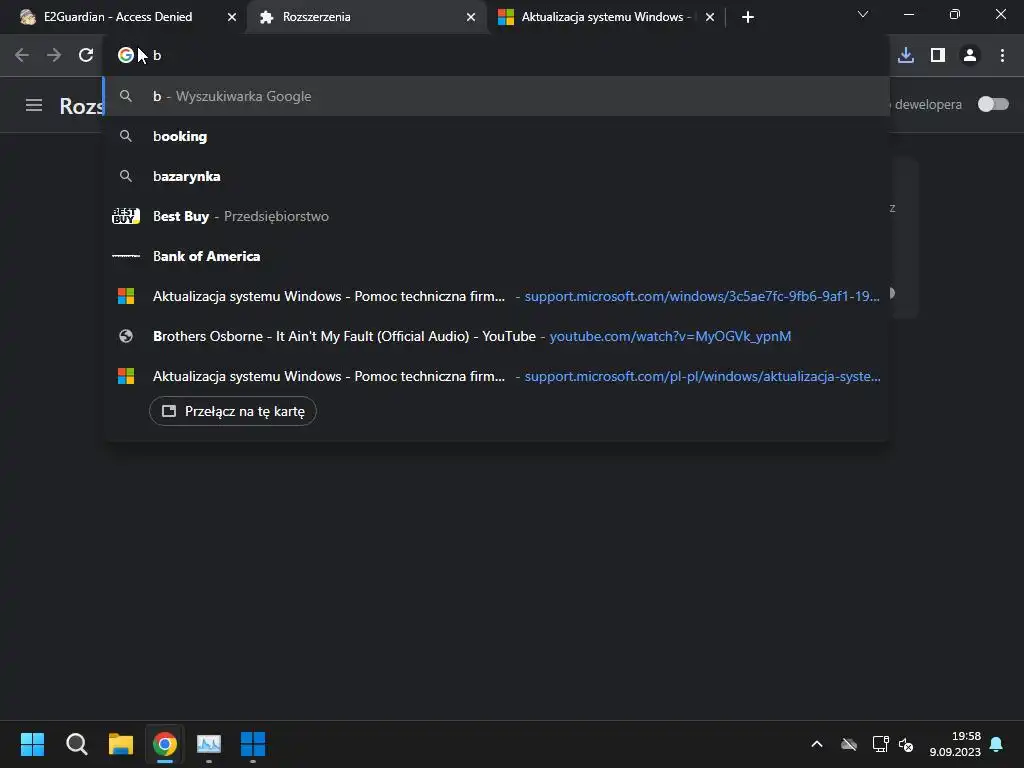Expand hidden system tray icons
The width and height of the screenshot is (1024, 768).
816,744
